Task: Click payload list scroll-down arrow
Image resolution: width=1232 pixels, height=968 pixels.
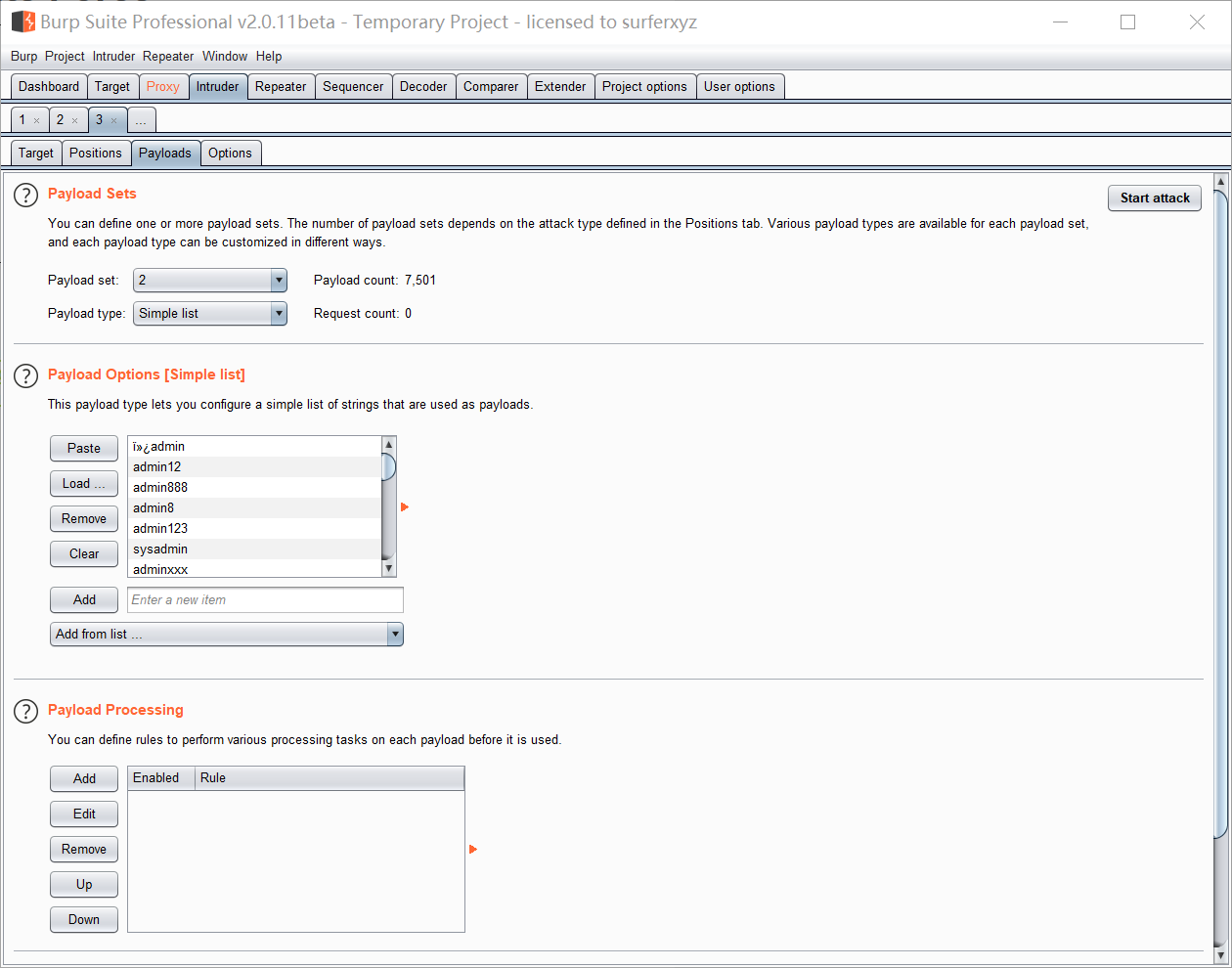Action: [x=388, y=569]
